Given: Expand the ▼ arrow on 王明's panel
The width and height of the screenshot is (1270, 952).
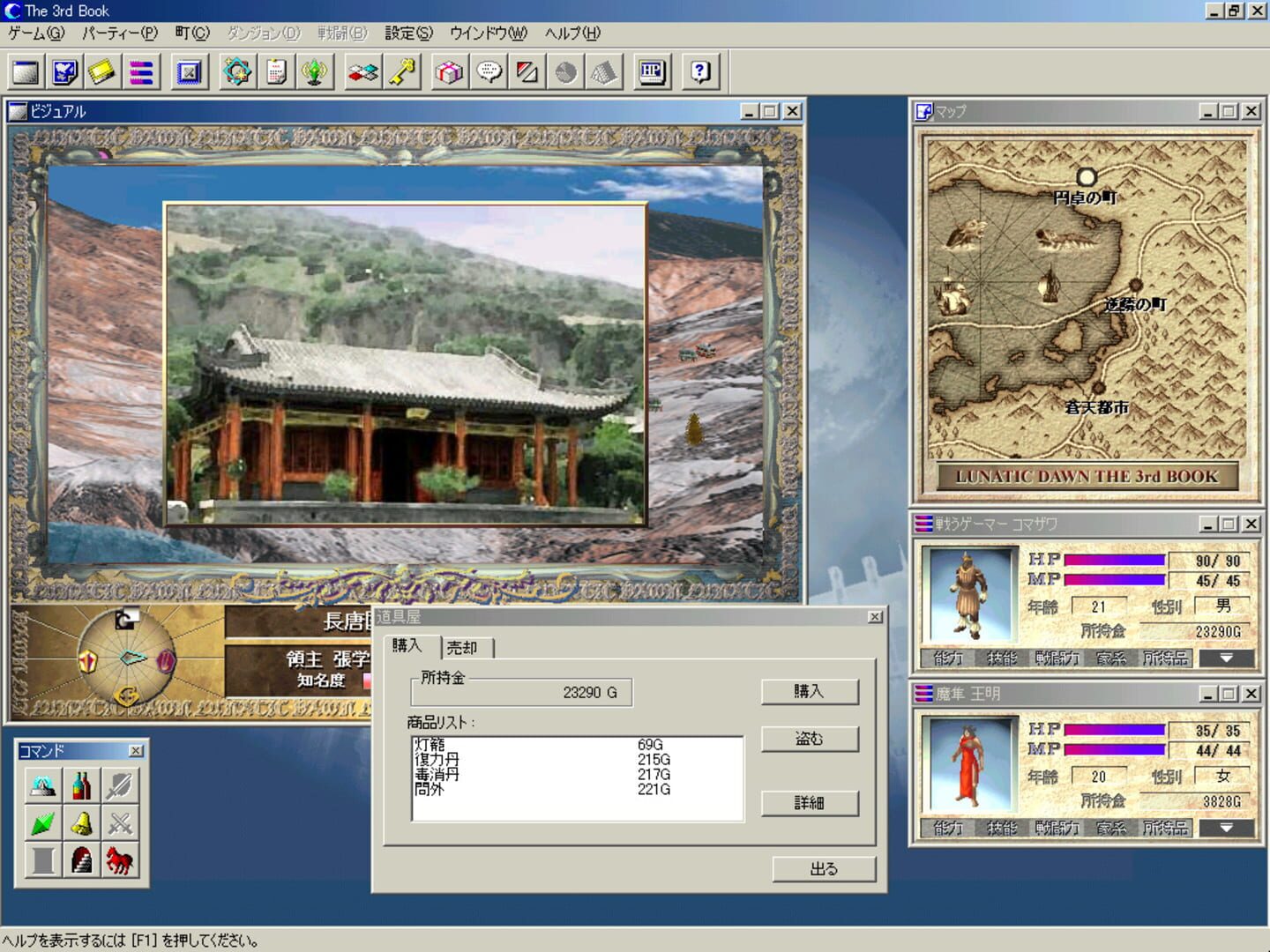Looking at the screenshot, I should tap(1226, 828).
